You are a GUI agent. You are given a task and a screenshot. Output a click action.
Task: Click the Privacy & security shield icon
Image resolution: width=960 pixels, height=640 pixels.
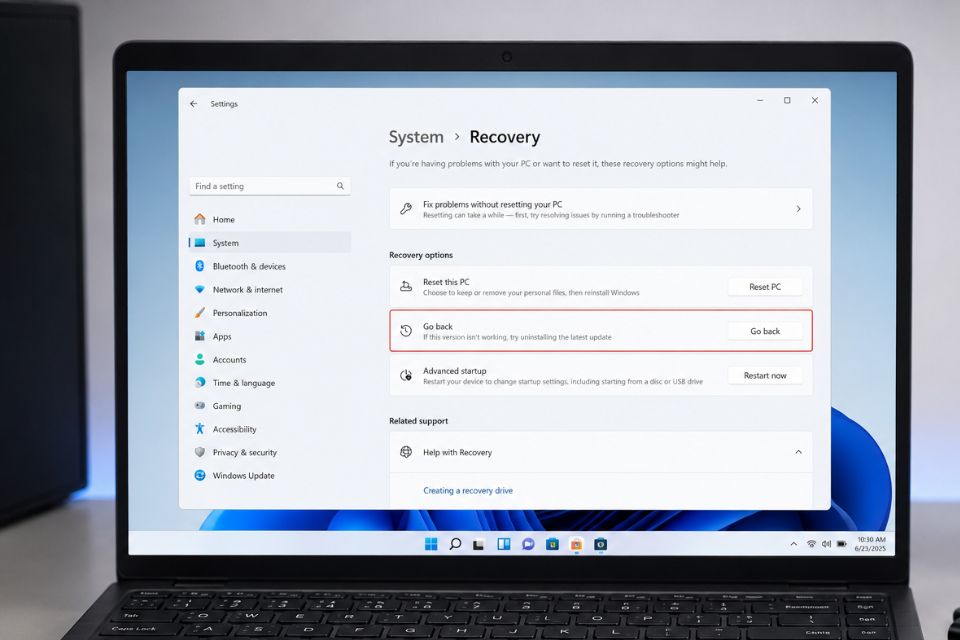point(200,452)
